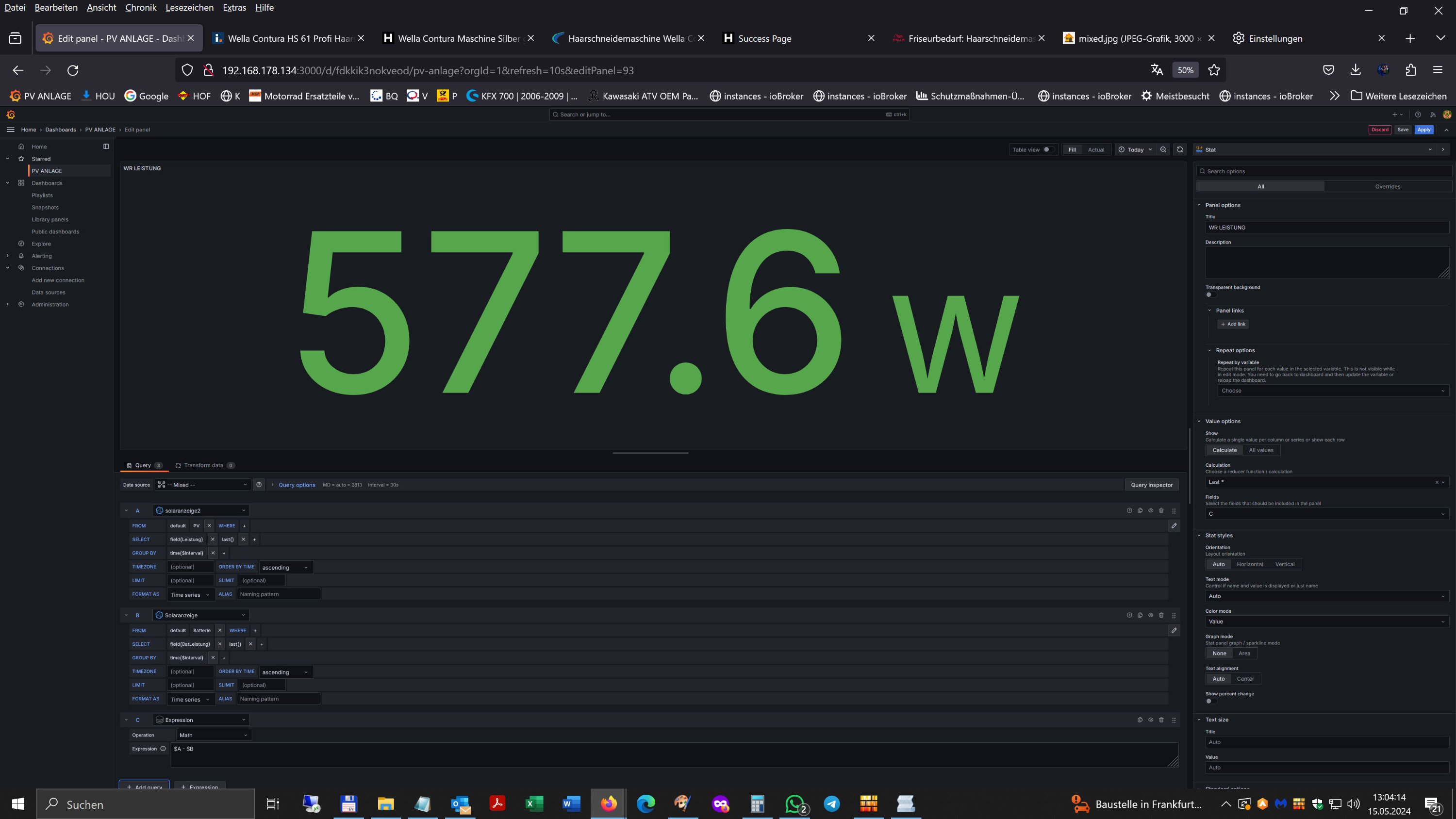Delete query B with trash icon
Image resolution: width=1456 pixels, height=819 pixels.
pyautogui.click(x=1161, y=615)
